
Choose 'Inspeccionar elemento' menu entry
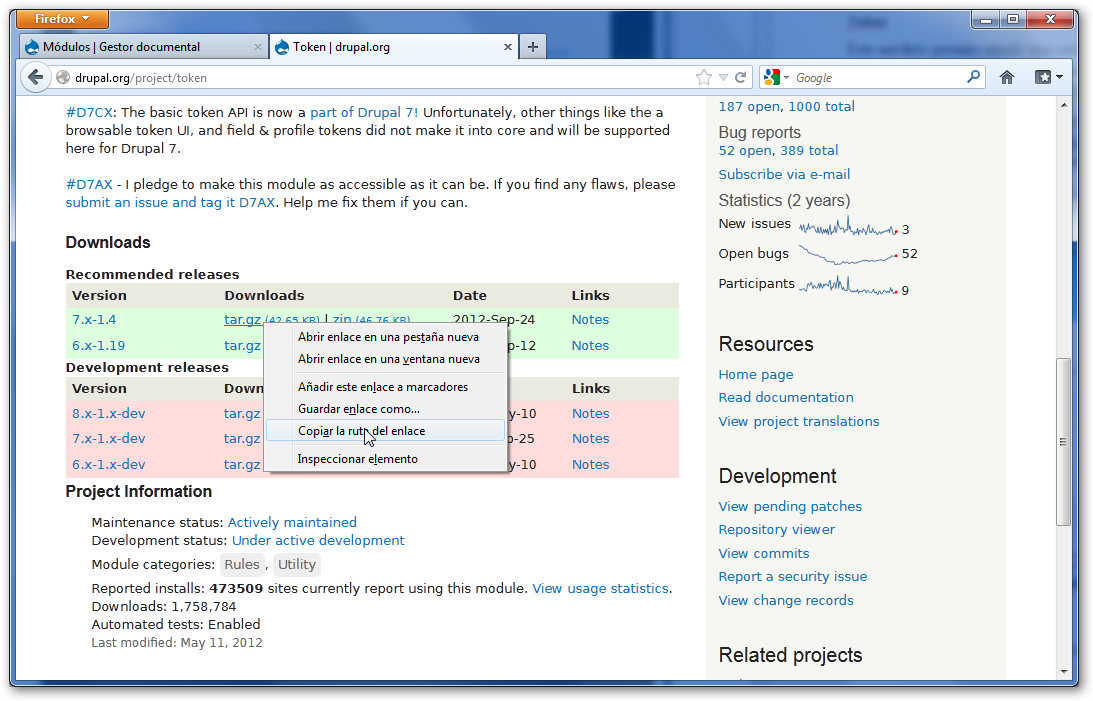(x=357, y=459)
